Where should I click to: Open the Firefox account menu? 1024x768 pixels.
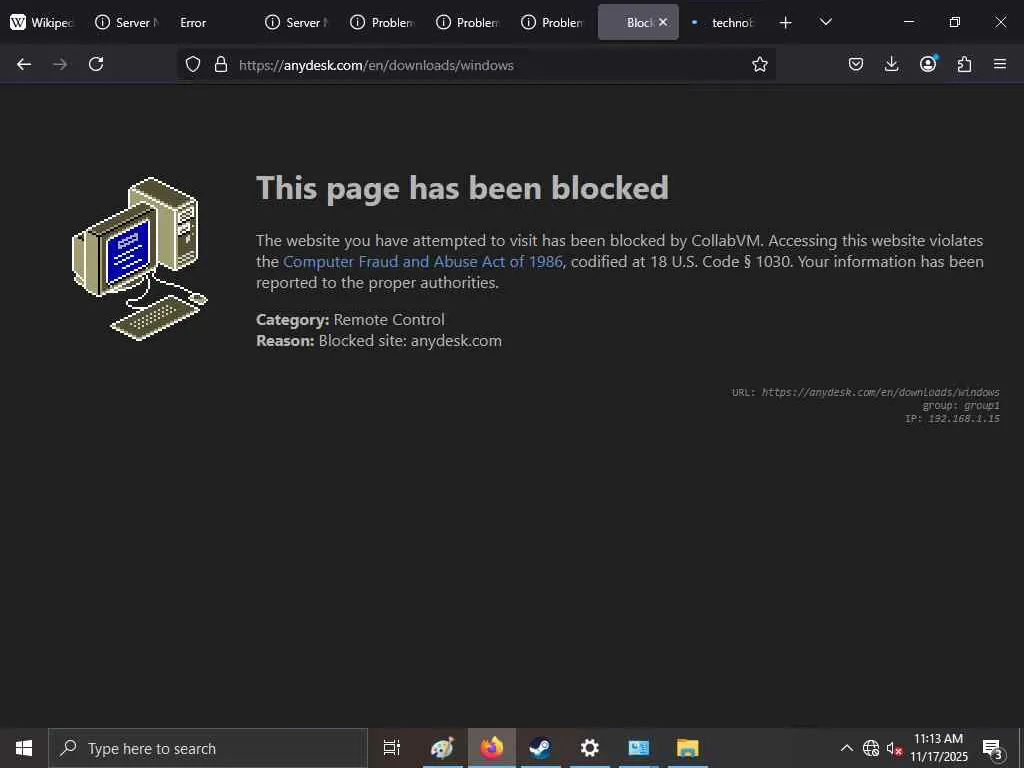pos(928,63)
